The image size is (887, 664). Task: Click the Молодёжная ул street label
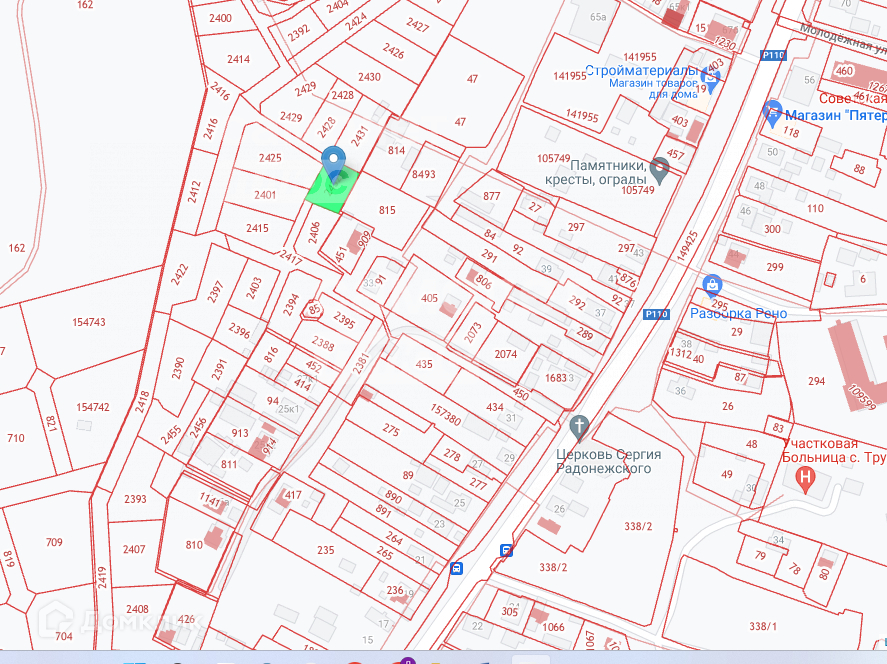click(x=843, y=38)
